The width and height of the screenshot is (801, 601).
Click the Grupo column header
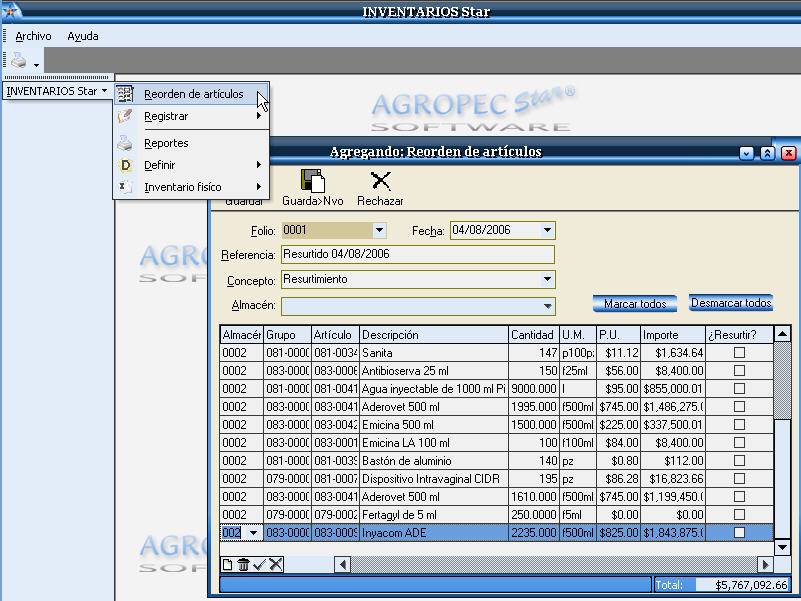[287, 335]
